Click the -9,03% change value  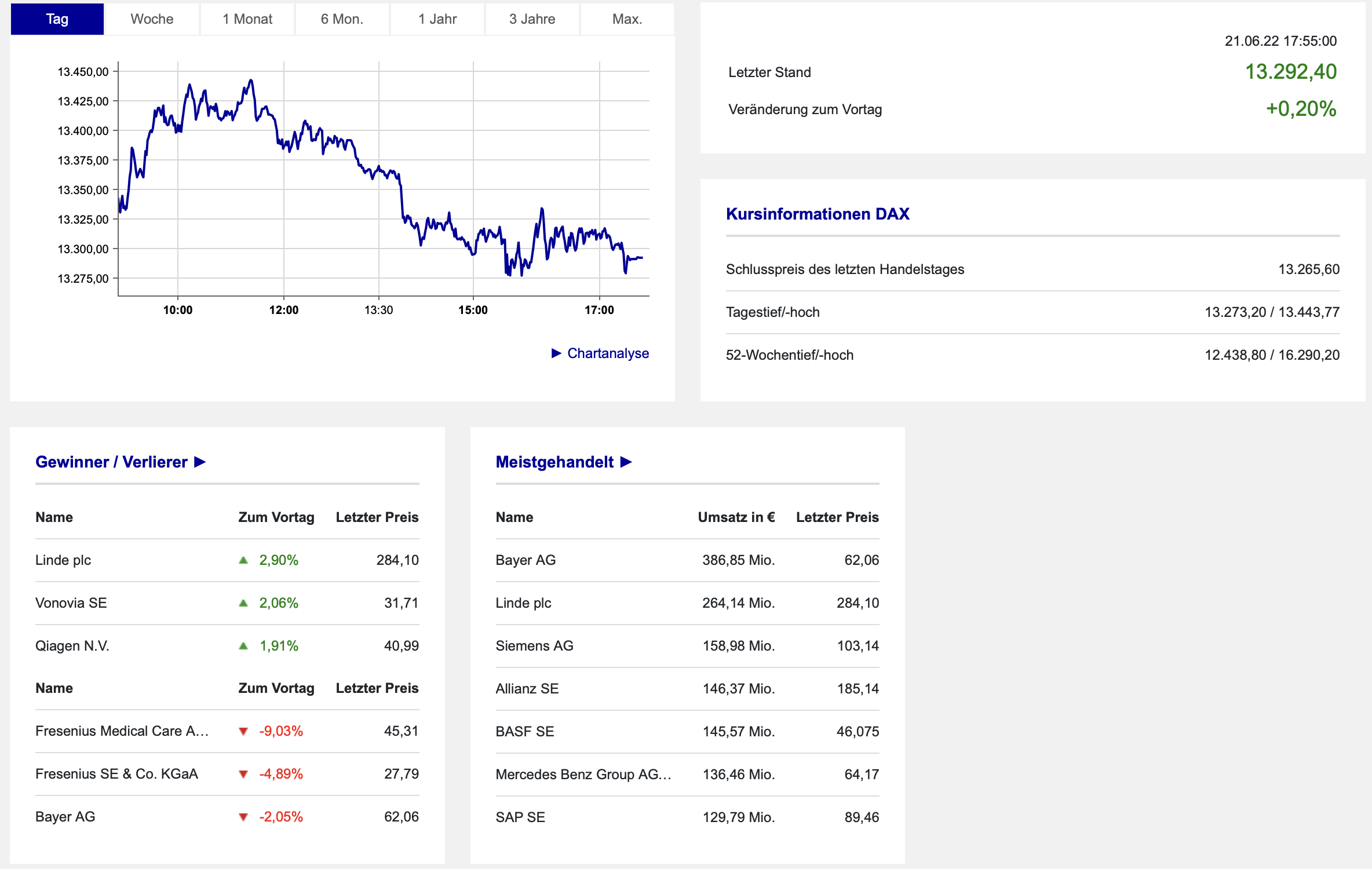click(281, 731)
